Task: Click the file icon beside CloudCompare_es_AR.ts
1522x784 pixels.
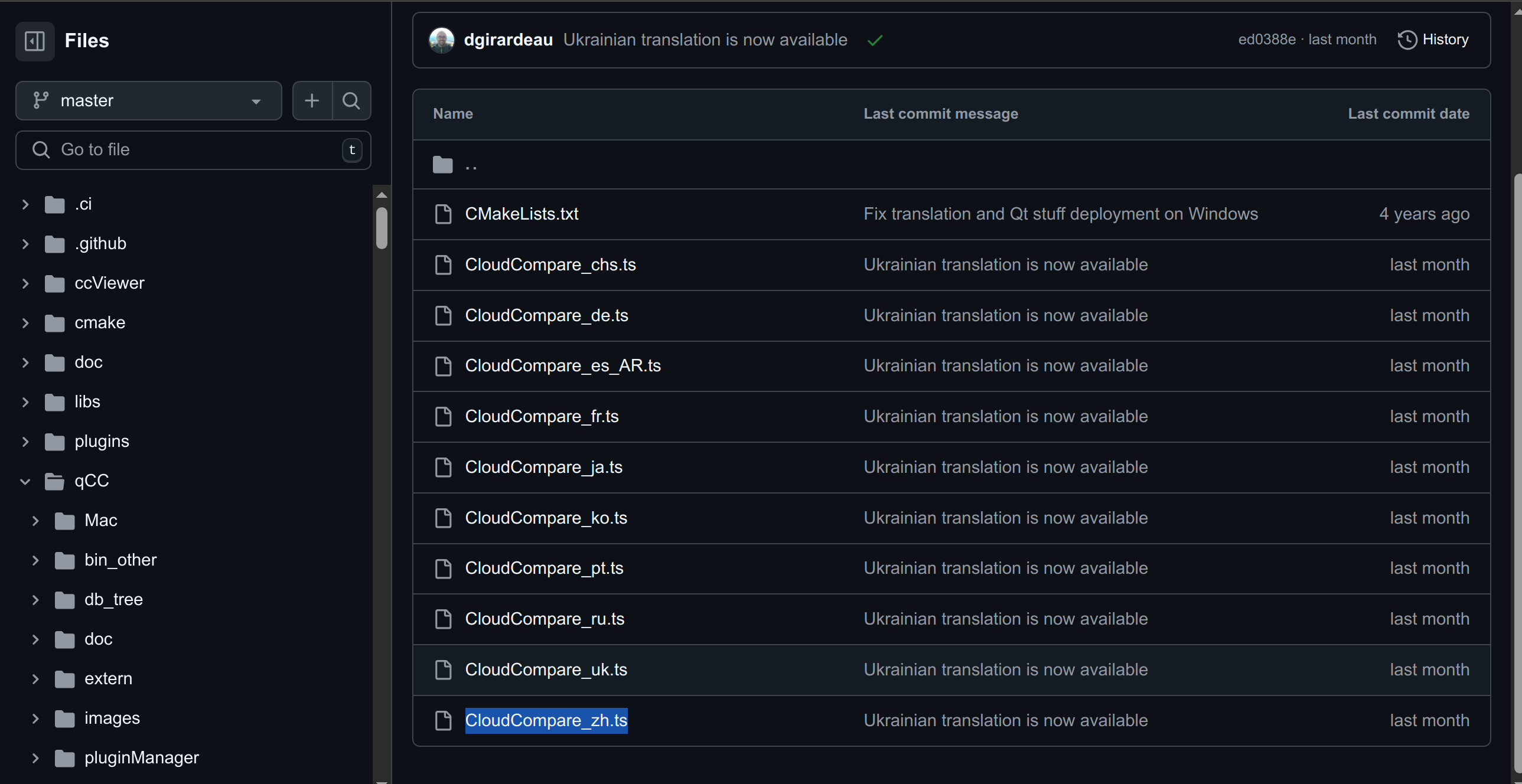Action: click(443, 365)
